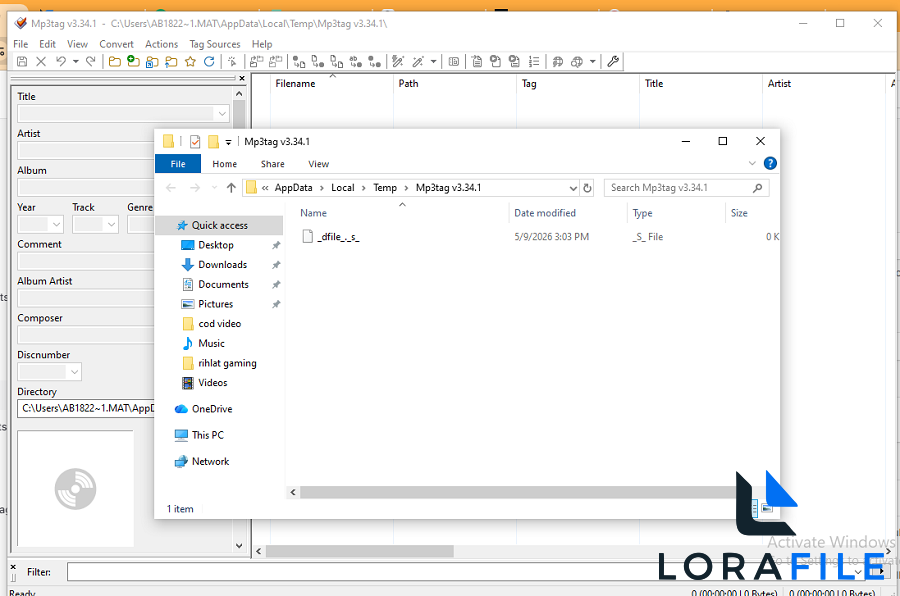This screenshot has height=596, width=900.
Task: Click into the Directory path field
Action: click(86, 408)
